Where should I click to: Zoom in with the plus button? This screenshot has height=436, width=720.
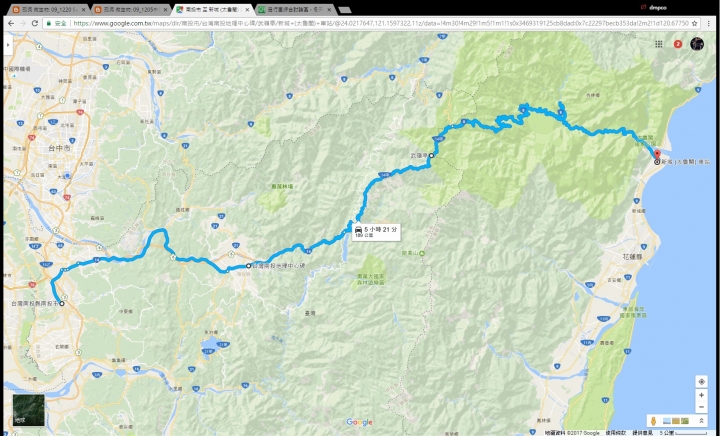click(x=701, y=395)
